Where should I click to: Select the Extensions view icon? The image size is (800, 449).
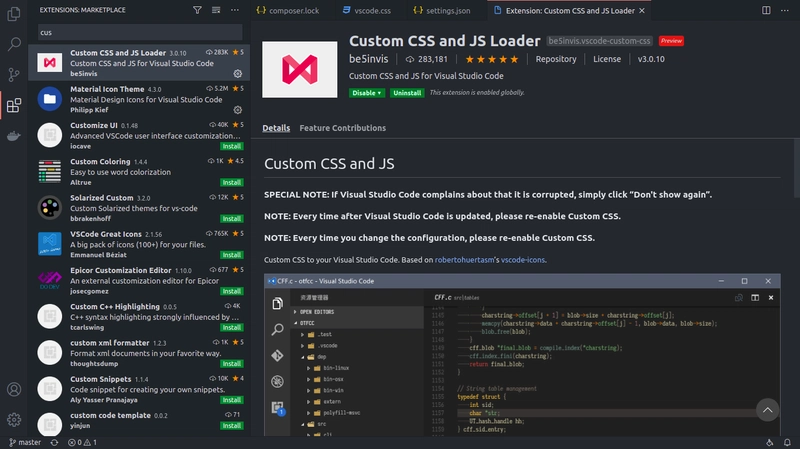[14, 105]
